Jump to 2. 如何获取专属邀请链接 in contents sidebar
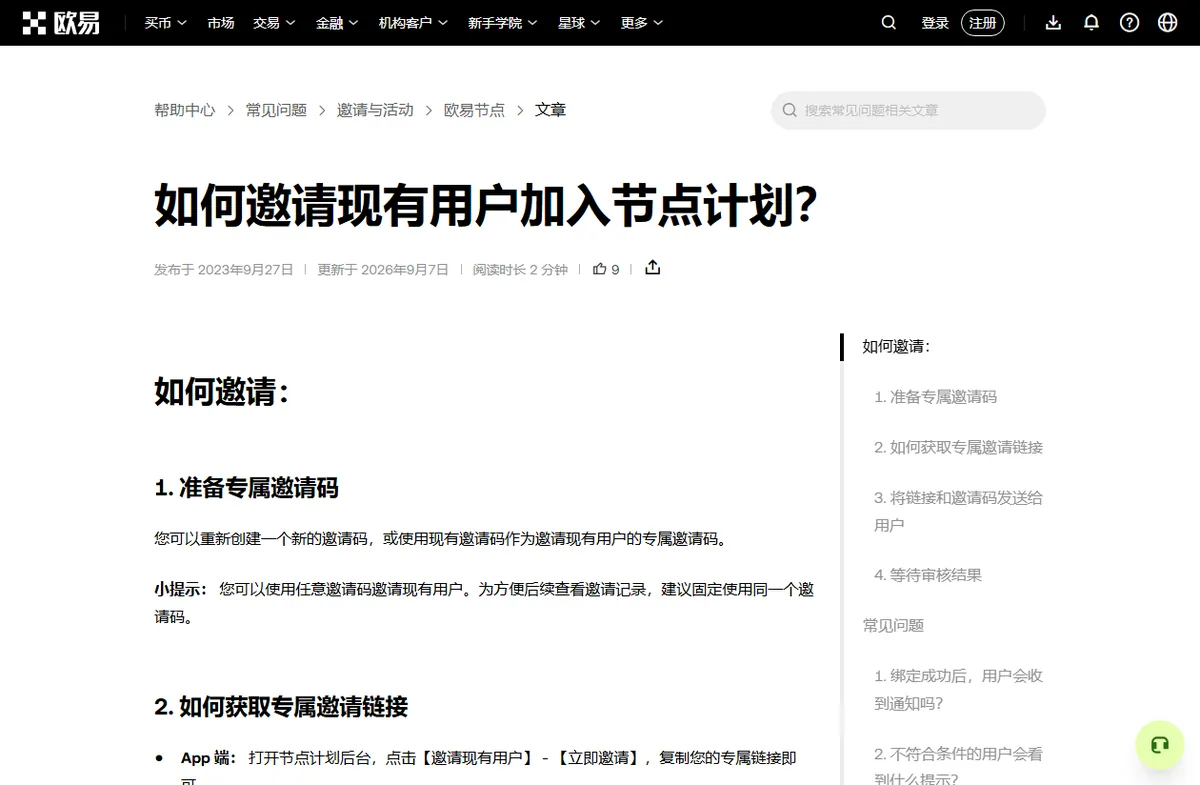 click(x=958, y=447)
